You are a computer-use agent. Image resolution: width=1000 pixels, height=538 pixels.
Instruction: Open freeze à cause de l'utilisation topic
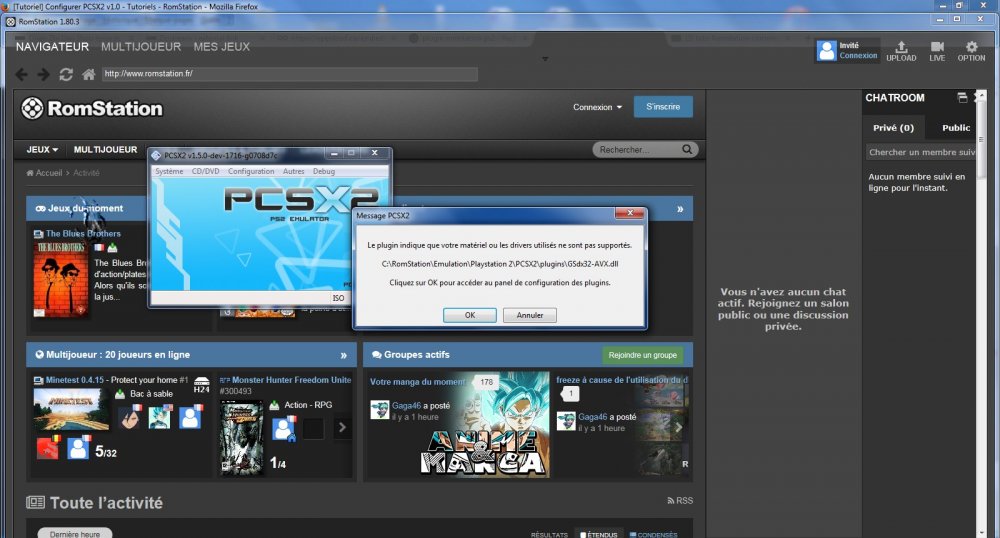(x=622, y=380)
